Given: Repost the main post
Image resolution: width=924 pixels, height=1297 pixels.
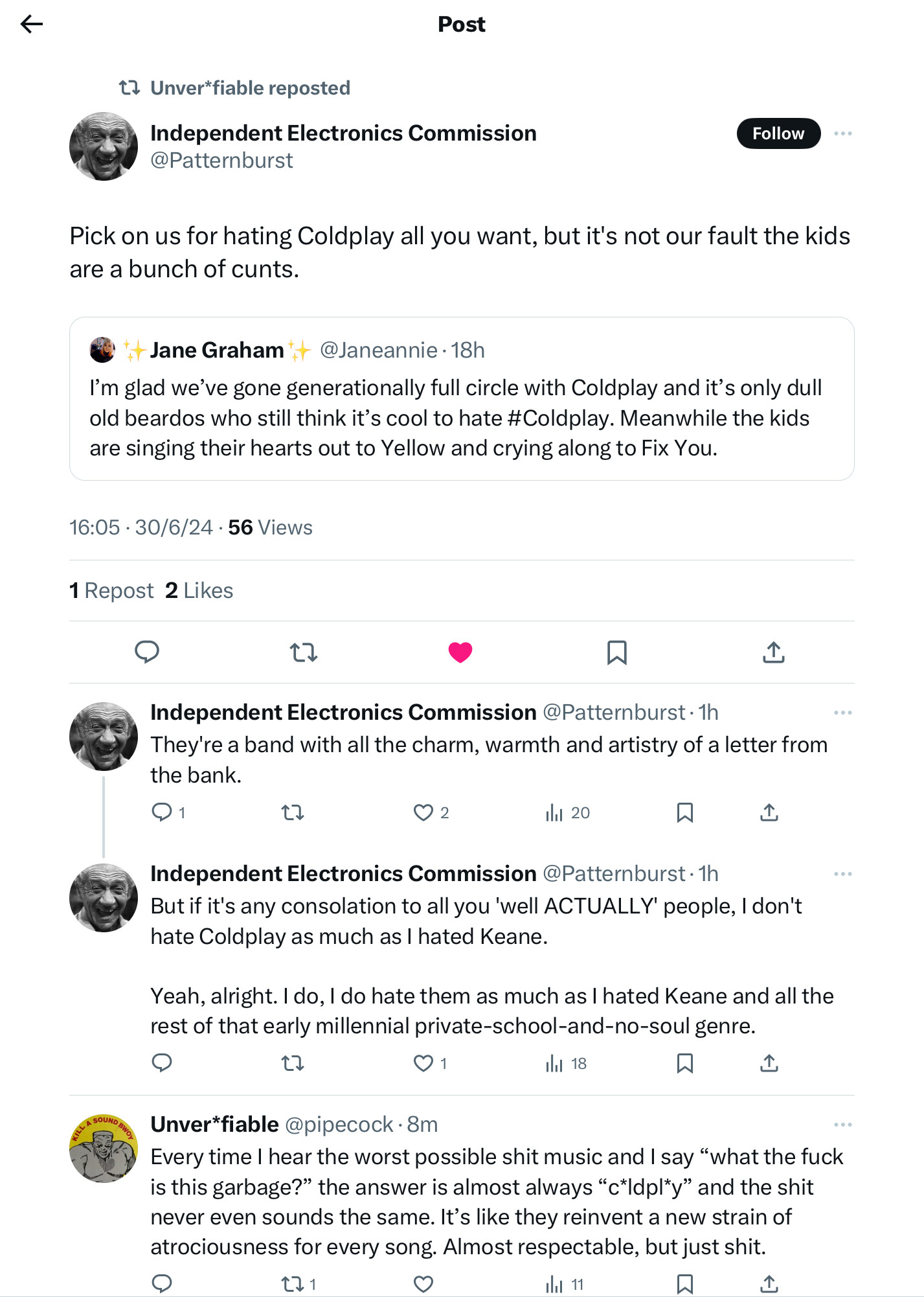Looking at the screenshot, I should click(x=303, y=652).
